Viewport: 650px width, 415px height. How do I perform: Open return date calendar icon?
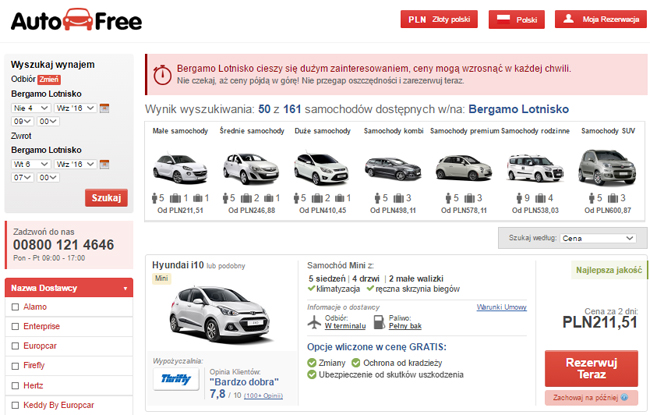tap(104, 164)
